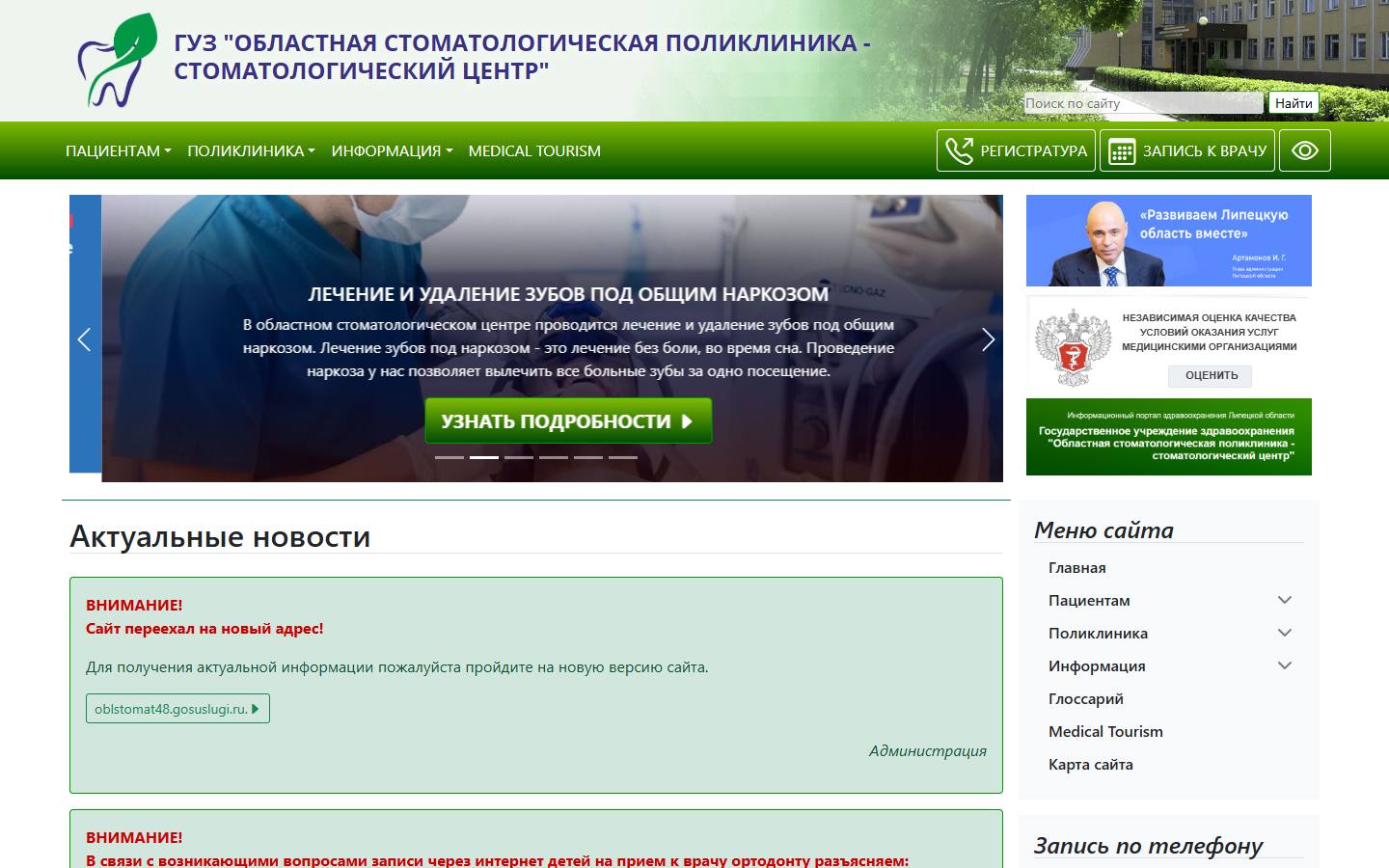Open Поликлиника in the site menu
Image resolution: width=1389 pixels, height=868 pixels.
pos(1098,633)
